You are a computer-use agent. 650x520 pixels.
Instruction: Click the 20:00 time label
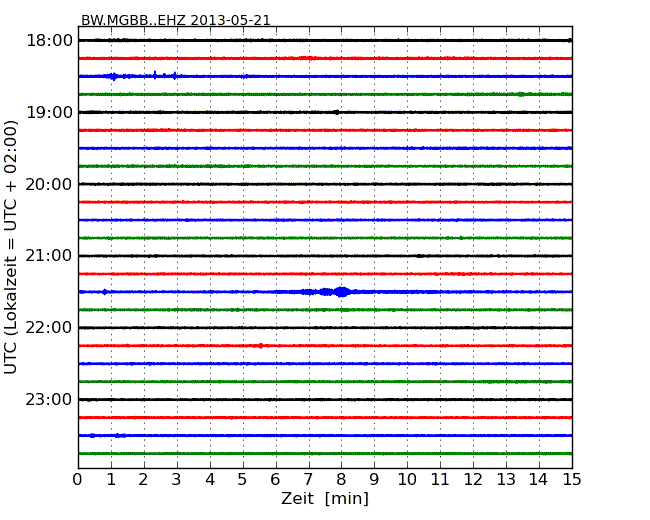point(49,184)
